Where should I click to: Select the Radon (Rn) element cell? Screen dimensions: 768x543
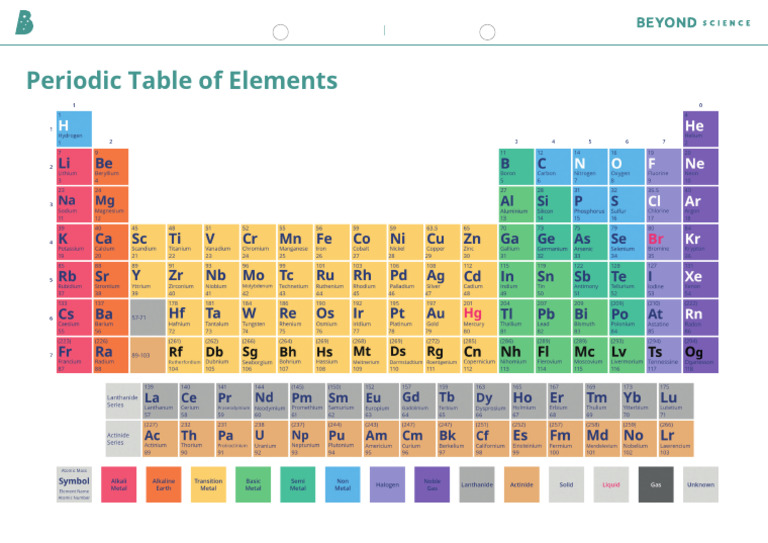[x=700, y=317]
